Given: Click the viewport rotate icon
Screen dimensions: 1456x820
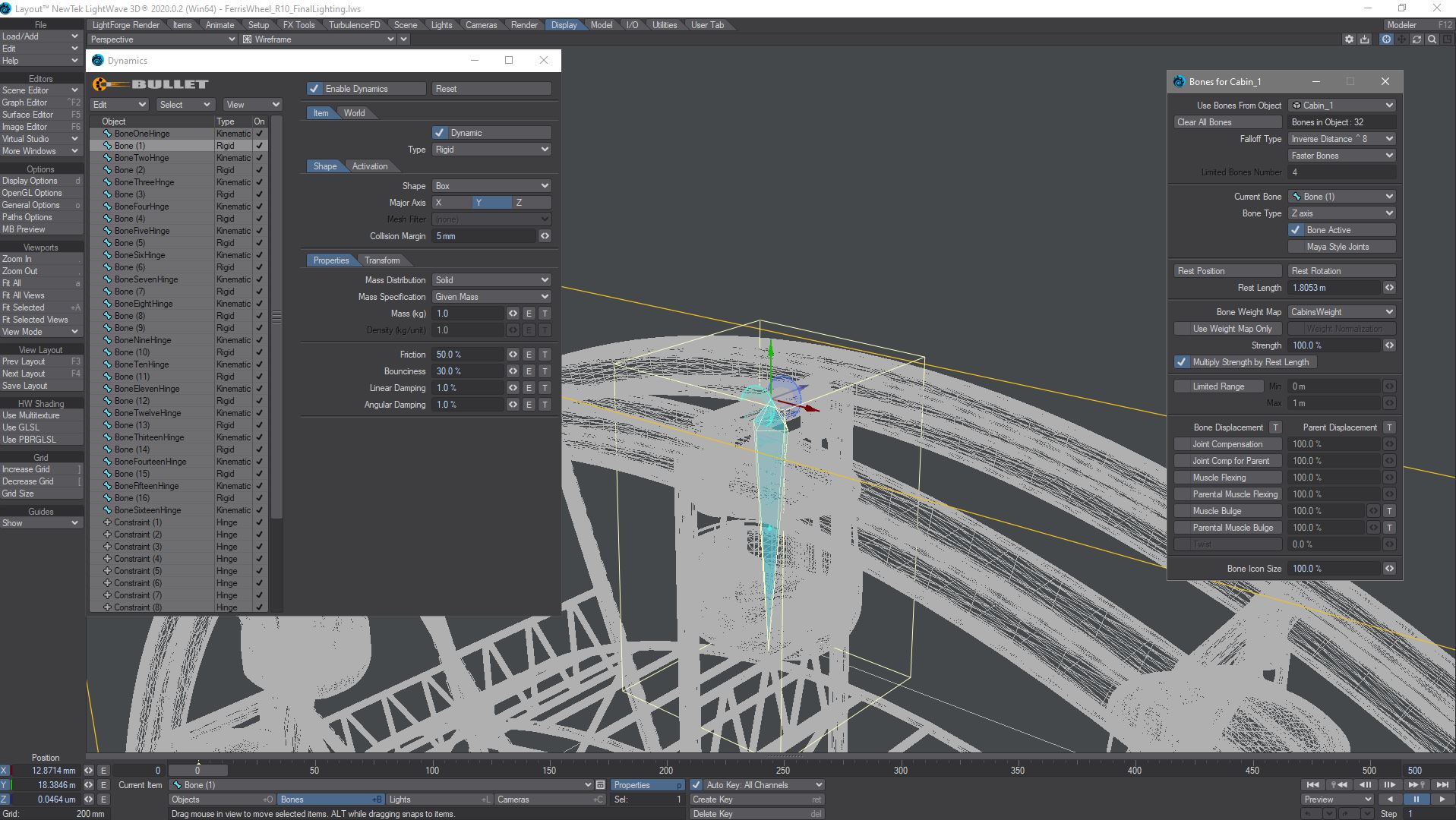Looking at the screenshot, I should point(1417,39).
